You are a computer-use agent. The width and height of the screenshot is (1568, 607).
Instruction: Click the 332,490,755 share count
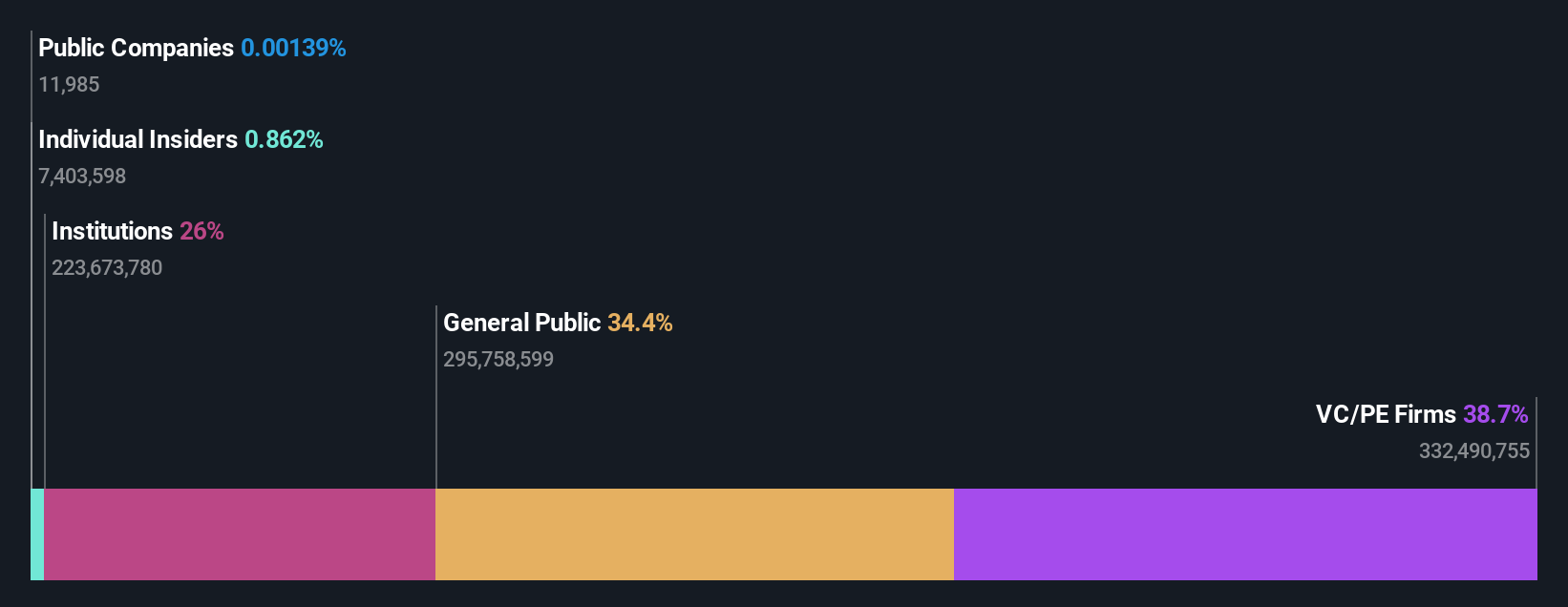click(1474, 450)
